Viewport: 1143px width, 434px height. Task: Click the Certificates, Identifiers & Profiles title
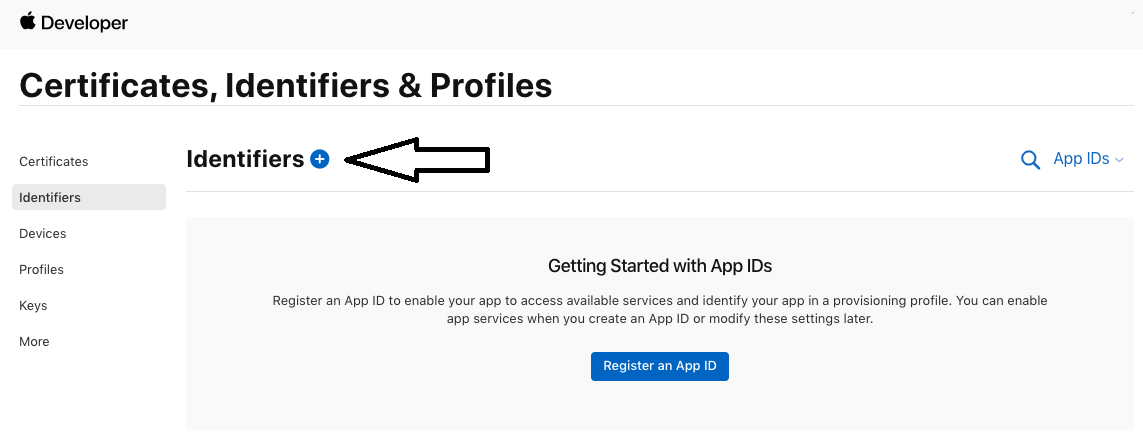pos(285,85)
